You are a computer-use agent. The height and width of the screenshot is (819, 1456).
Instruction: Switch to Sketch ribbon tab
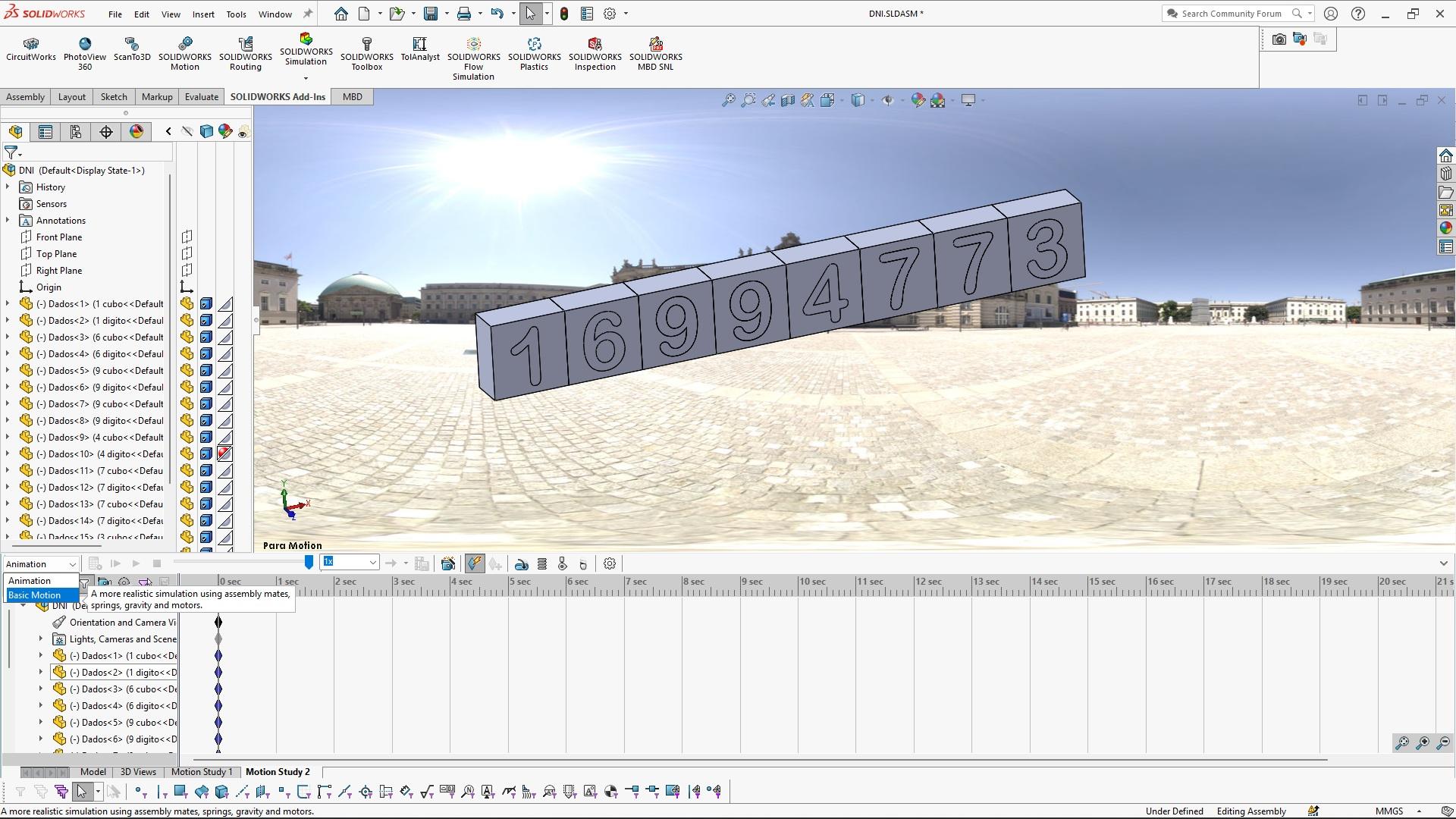click(x=114, y=96)
